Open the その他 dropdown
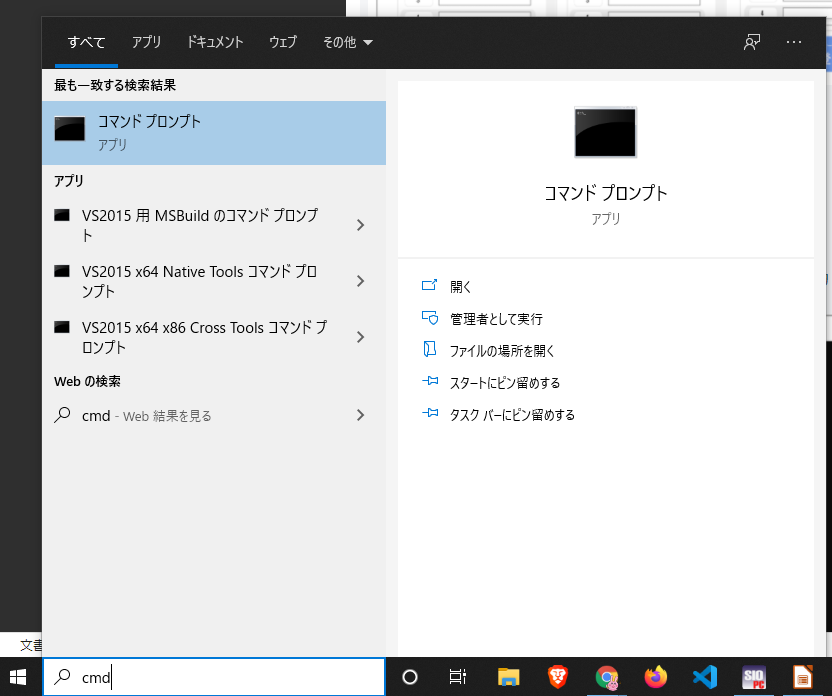The width and height of the screenshot is (832, 696). 348,42
